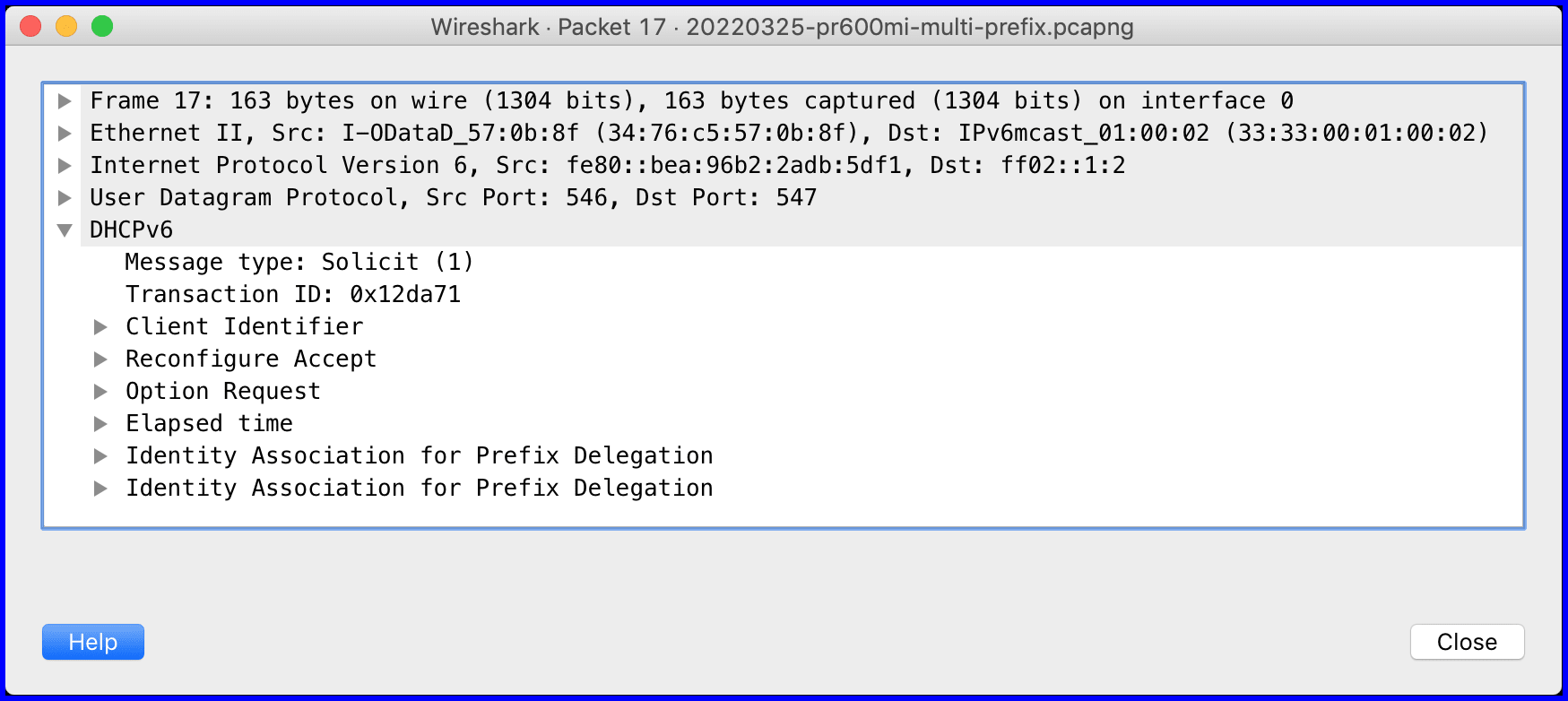1568x701 pixels.
Task: Expand the Ethernet II disclosure triangle
Action: [65, 134]
